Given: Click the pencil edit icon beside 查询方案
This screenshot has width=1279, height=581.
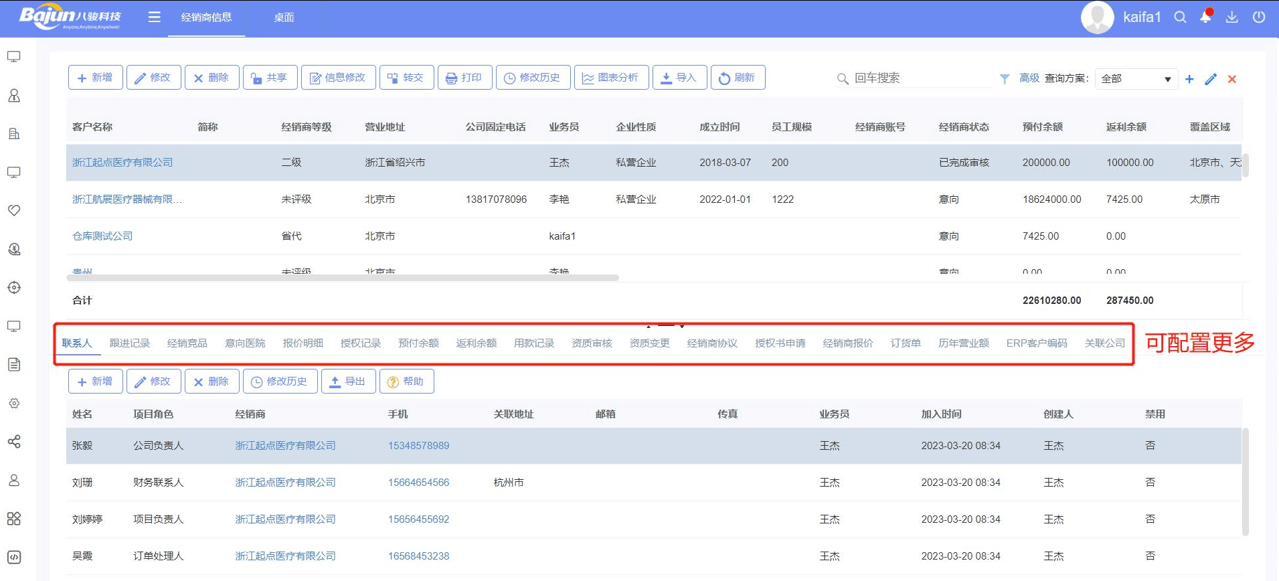Looking at the screenshot, I should [1210, 78].
